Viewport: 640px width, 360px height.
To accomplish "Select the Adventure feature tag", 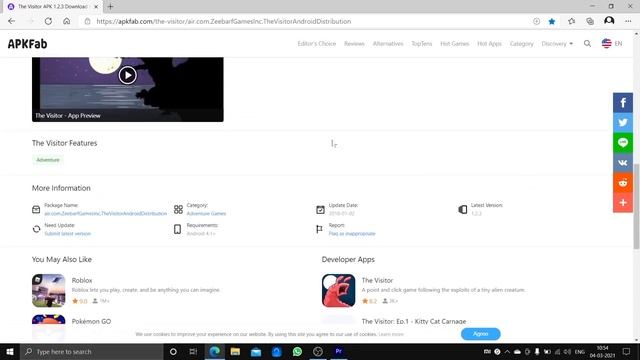I will pyautogui.click(x=48, y=160).
